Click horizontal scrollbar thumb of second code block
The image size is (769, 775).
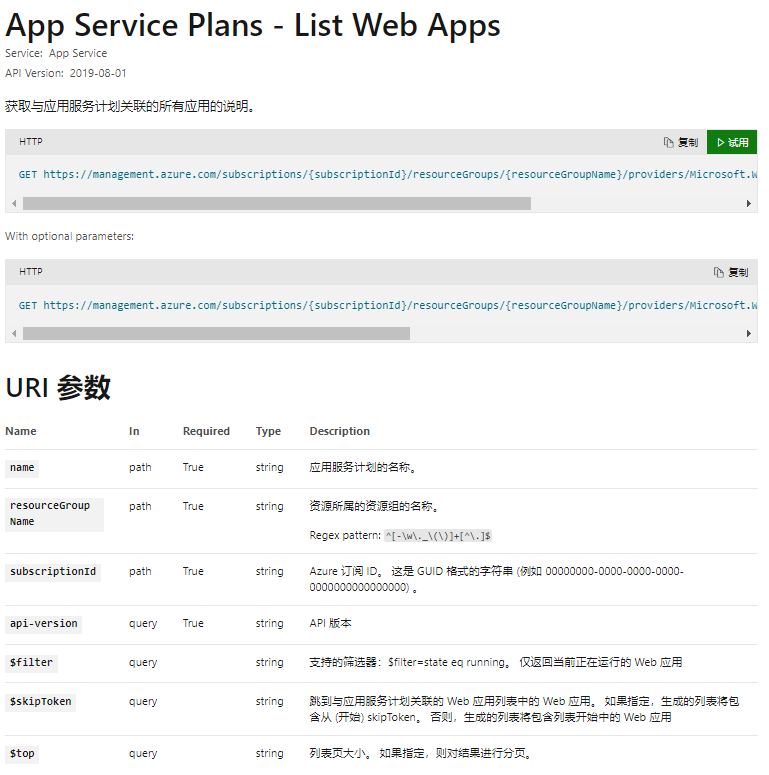coord(216,334)
